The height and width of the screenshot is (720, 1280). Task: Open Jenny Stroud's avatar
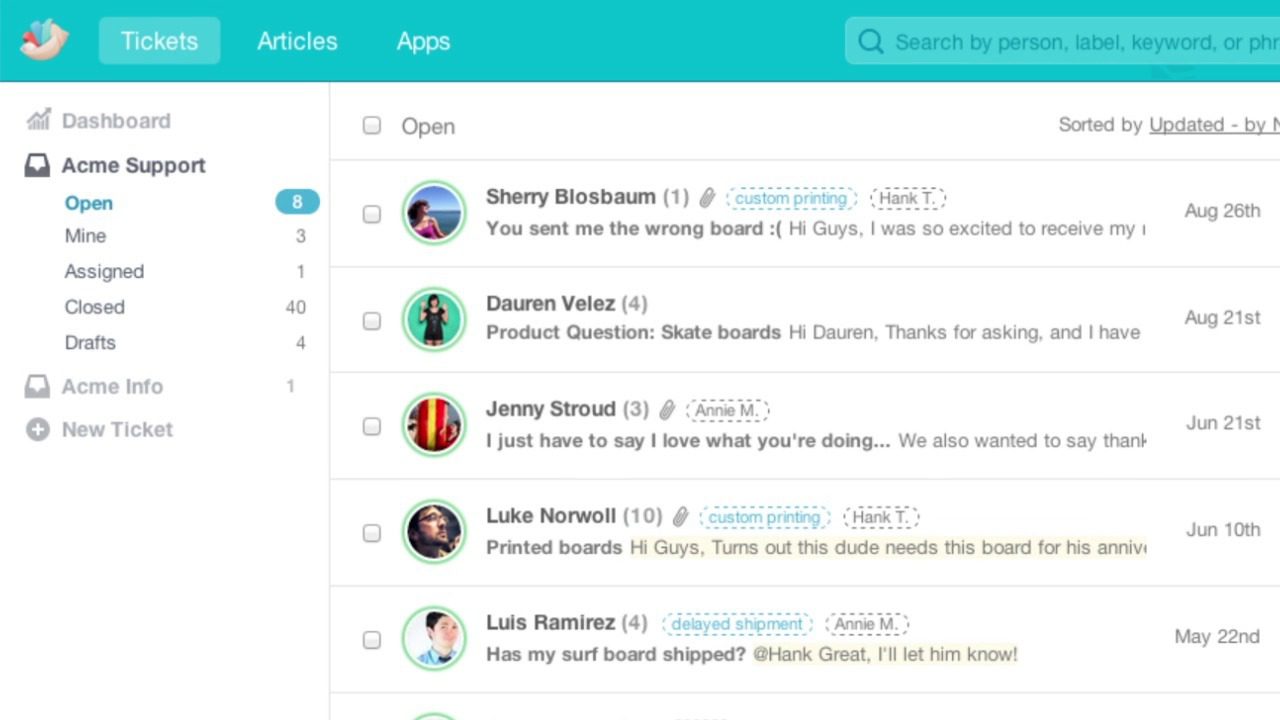(x=434, y=425)
